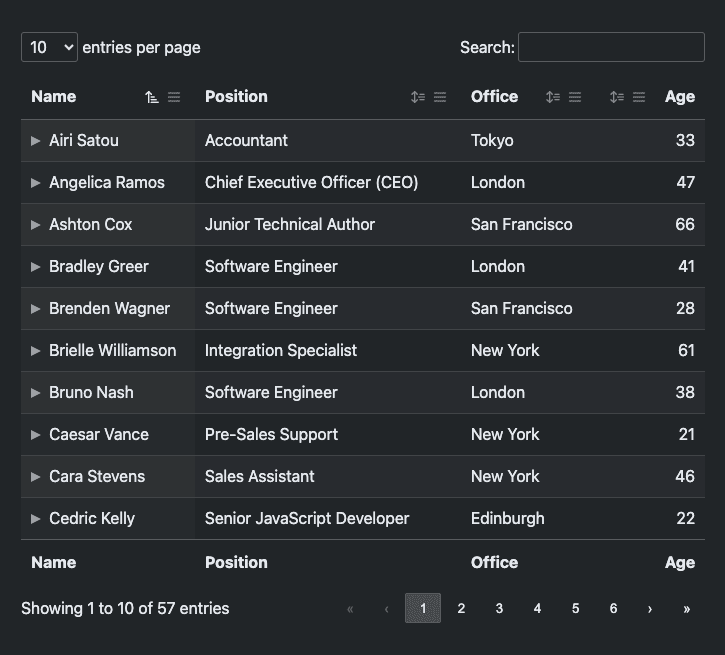Screen dimensions: 725x655
Task: Jump to page 6
Action: coord(613,608)
